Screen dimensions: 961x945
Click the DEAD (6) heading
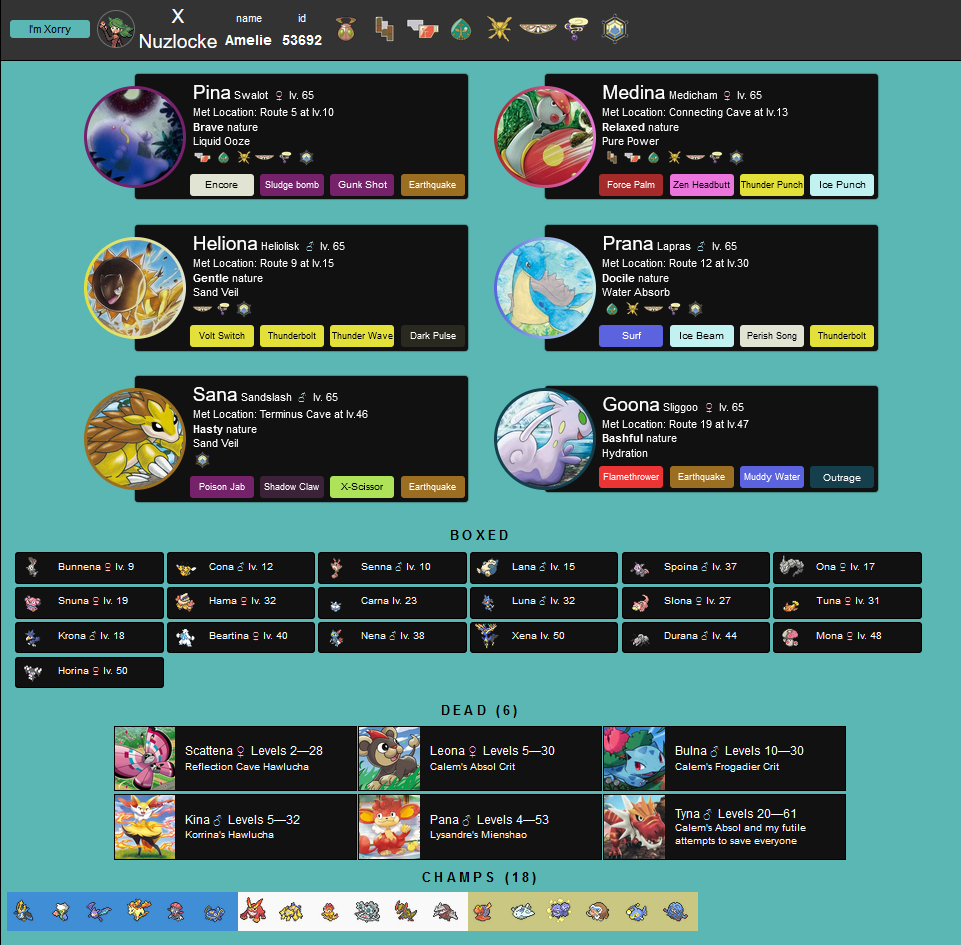480,710
